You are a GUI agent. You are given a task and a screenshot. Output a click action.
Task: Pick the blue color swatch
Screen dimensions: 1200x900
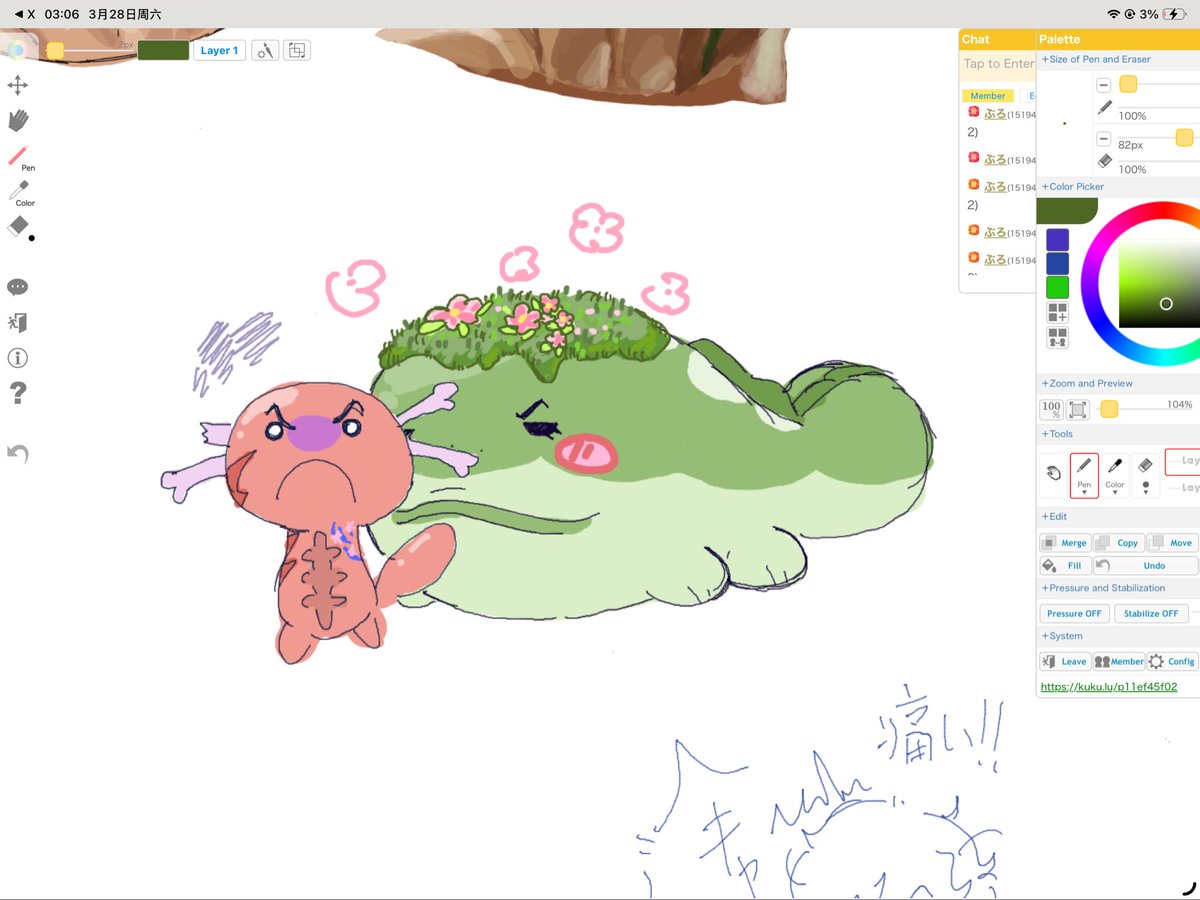click(x=1057, y=263)
